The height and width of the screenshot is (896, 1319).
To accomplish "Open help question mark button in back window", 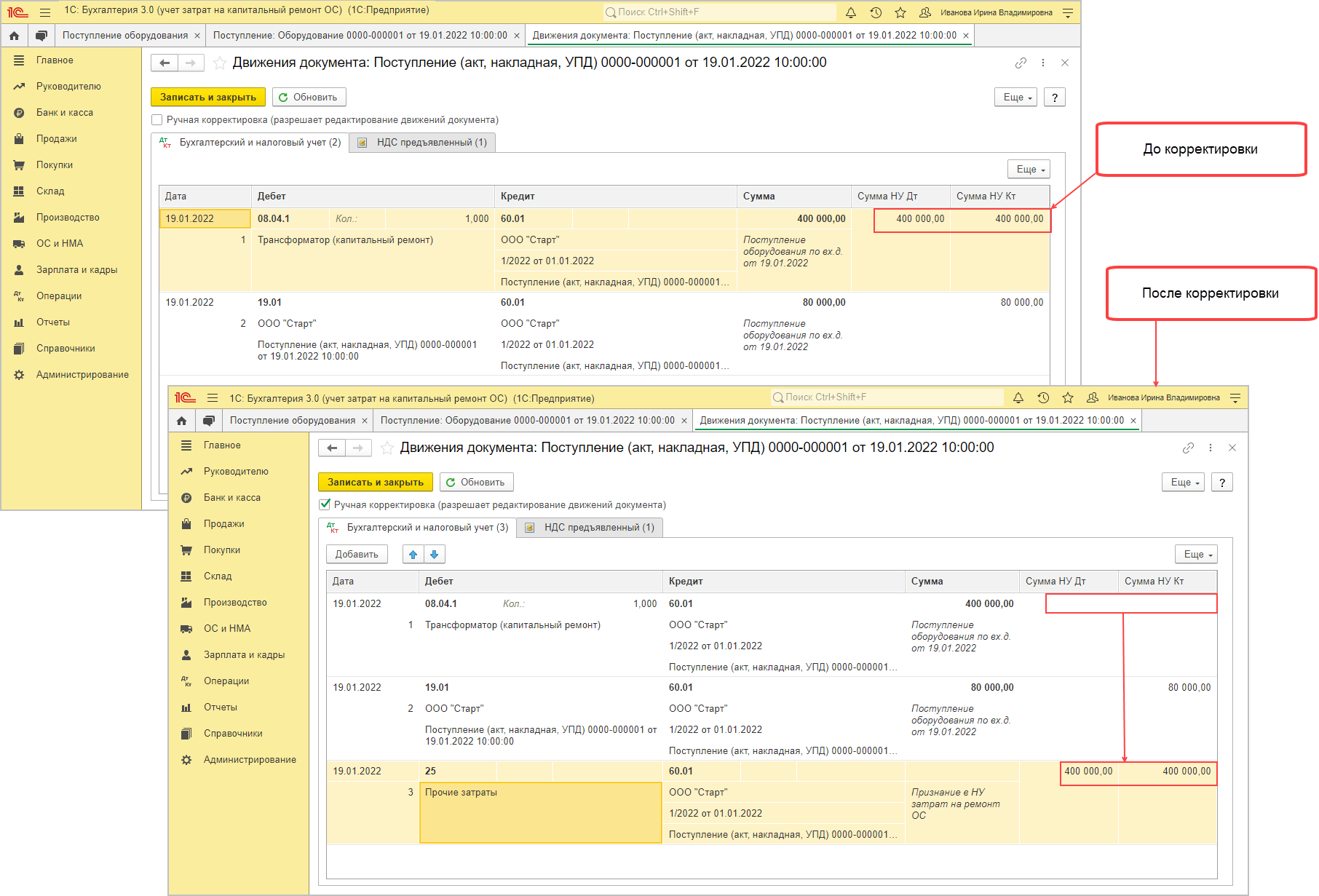I will coord(1055,98).
